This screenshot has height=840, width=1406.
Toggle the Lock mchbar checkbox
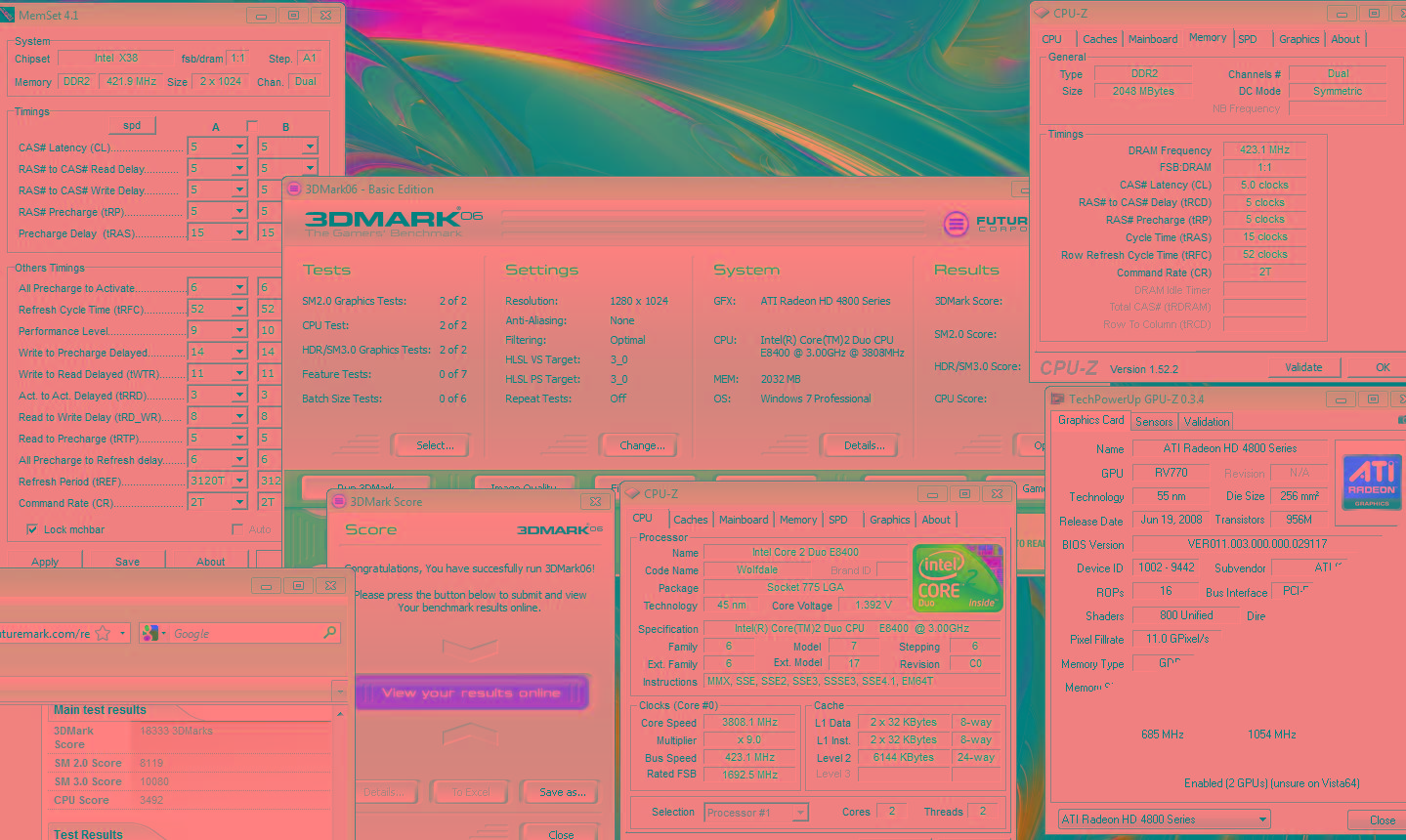tap(32, 529)
